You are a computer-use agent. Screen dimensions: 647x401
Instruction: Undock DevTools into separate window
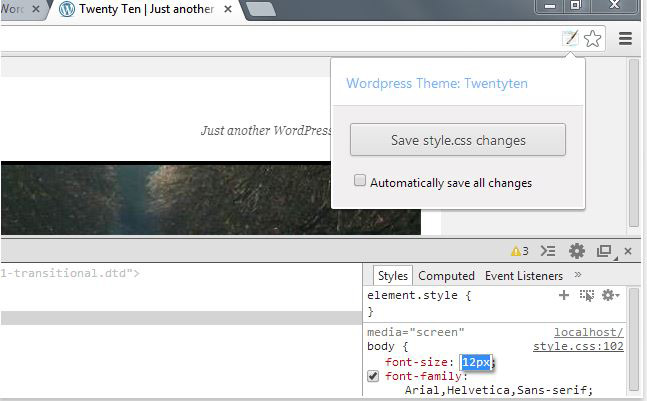click(604, 251)
